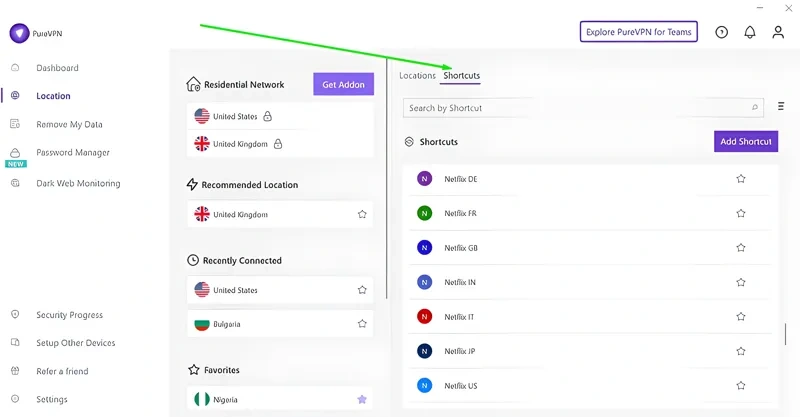The height and width of the screenshot is (417, 800).
Task: Favorite the Netflix JP shortcut star
Action: [741, 351]
